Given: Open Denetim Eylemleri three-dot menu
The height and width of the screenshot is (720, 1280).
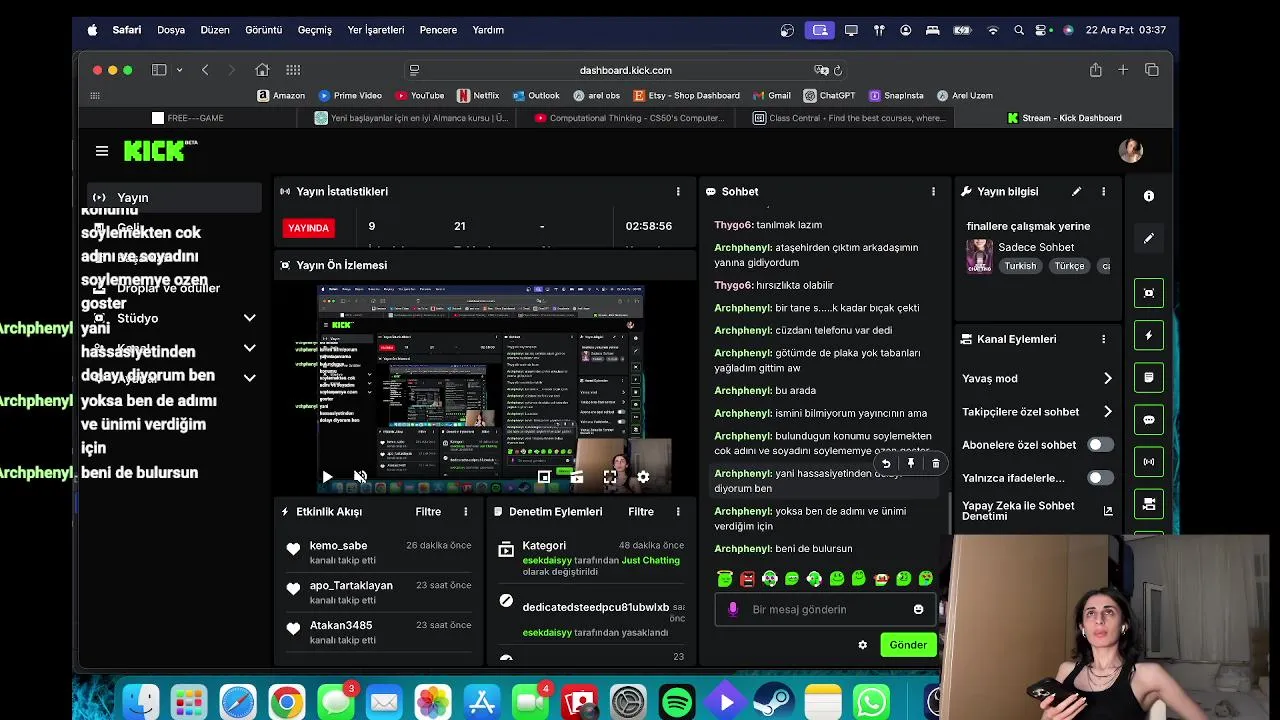Looking at the screenshot, I should coord(678,511).
